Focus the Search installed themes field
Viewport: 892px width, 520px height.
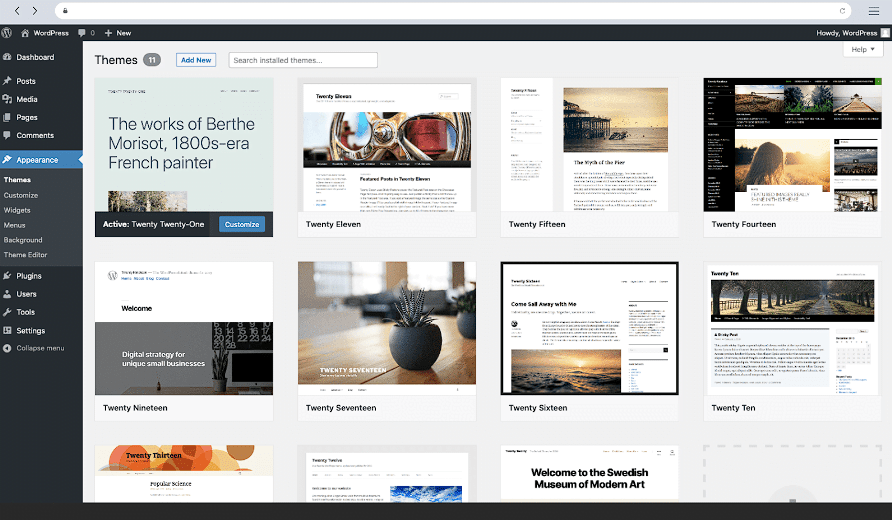tap(303, 60)
